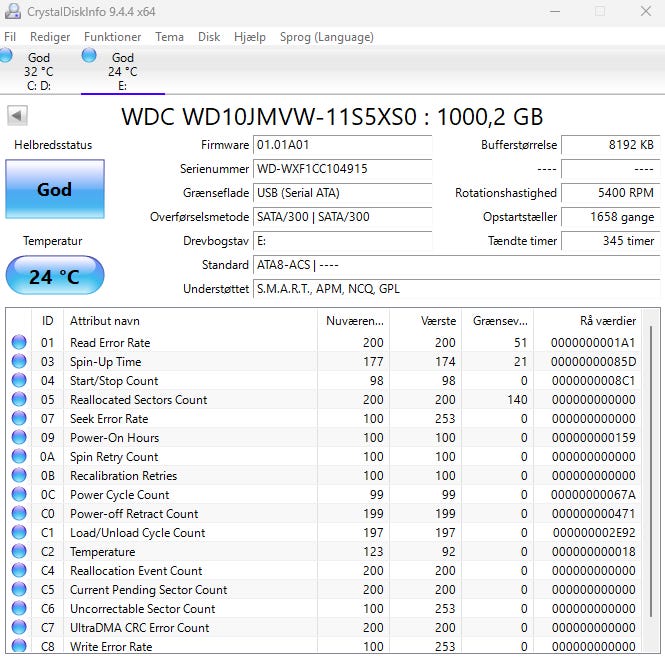Click the CrystalDiskInfo app icon in title bar
Image resolution: width=665 pixels, height=659 pixels.
click(x=12, y=11)
